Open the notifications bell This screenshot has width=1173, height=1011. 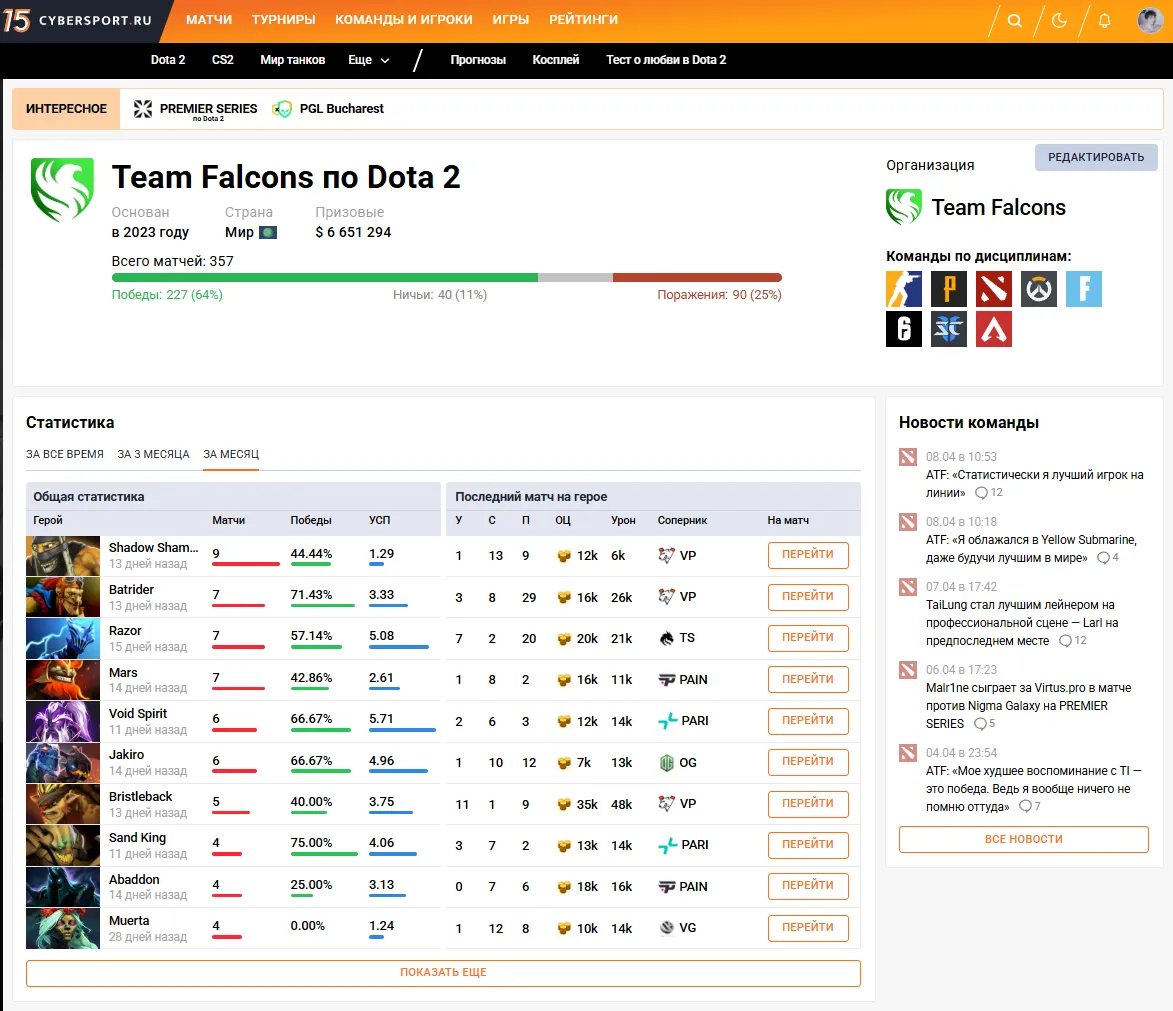click(x=1104, y=21)
